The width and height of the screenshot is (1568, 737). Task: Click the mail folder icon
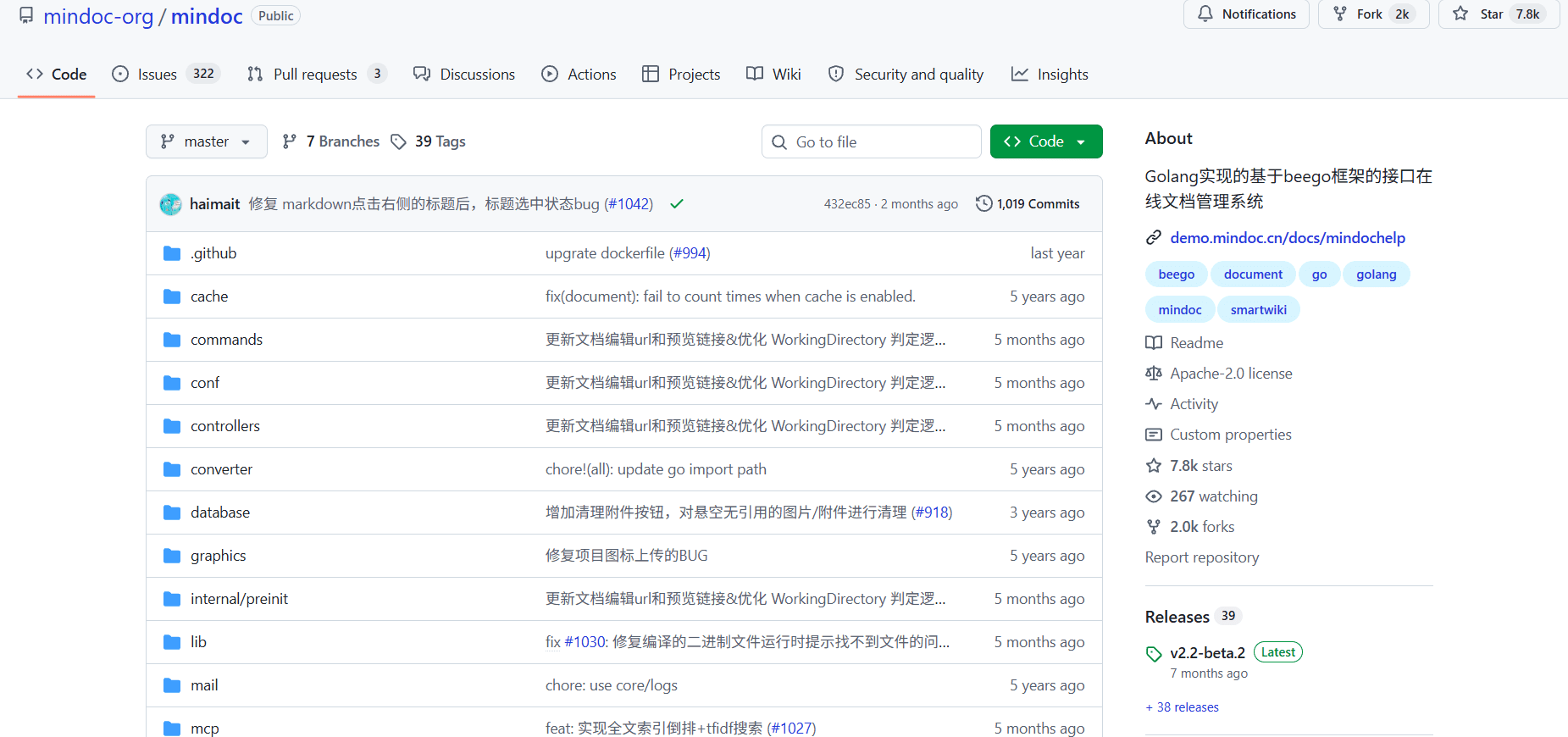[x=172, y=685]
